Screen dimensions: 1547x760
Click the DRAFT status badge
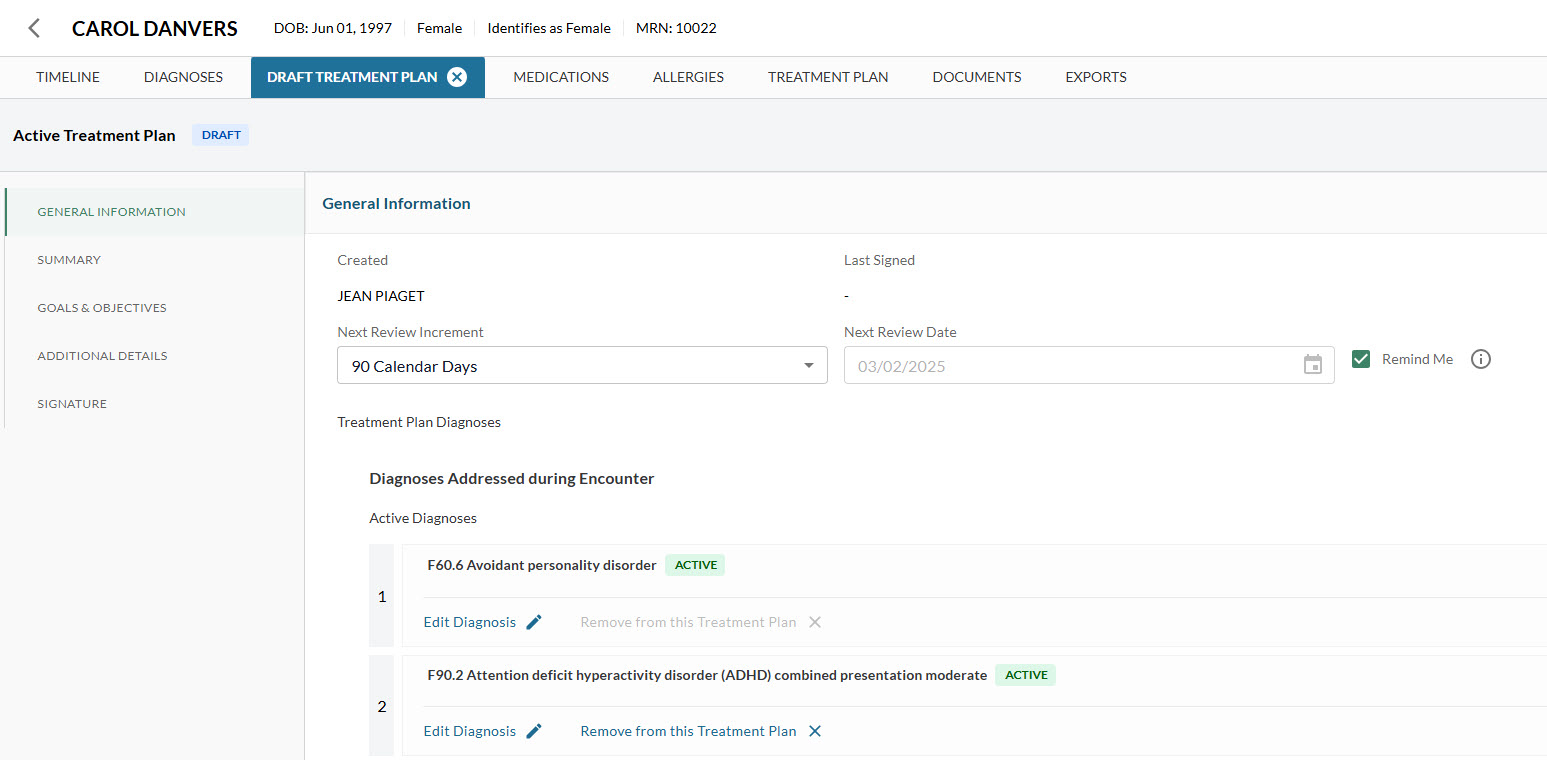click(x=220, y=134)
